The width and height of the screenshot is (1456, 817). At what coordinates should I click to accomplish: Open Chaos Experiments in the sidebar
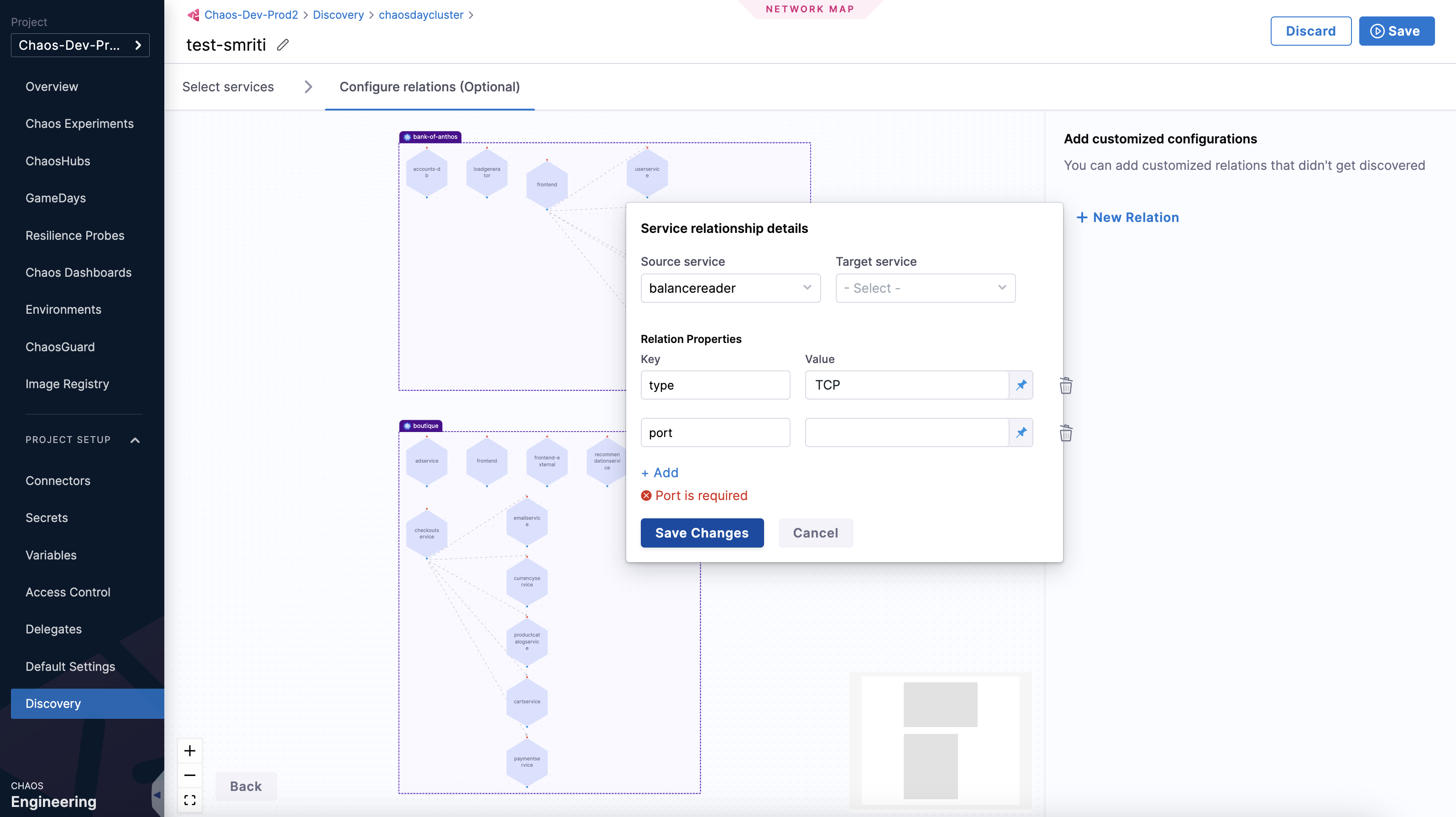(x=79, y=124)
